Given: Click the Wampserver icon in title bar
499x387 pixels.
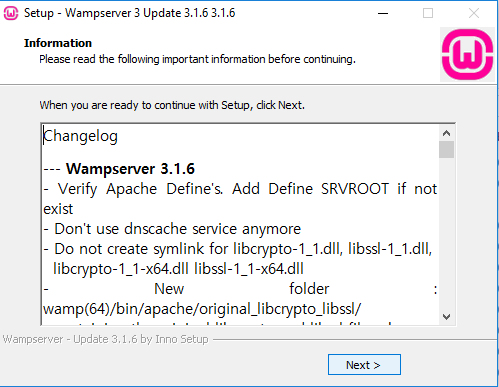Looking at the screenshot, I should (11, 13).
